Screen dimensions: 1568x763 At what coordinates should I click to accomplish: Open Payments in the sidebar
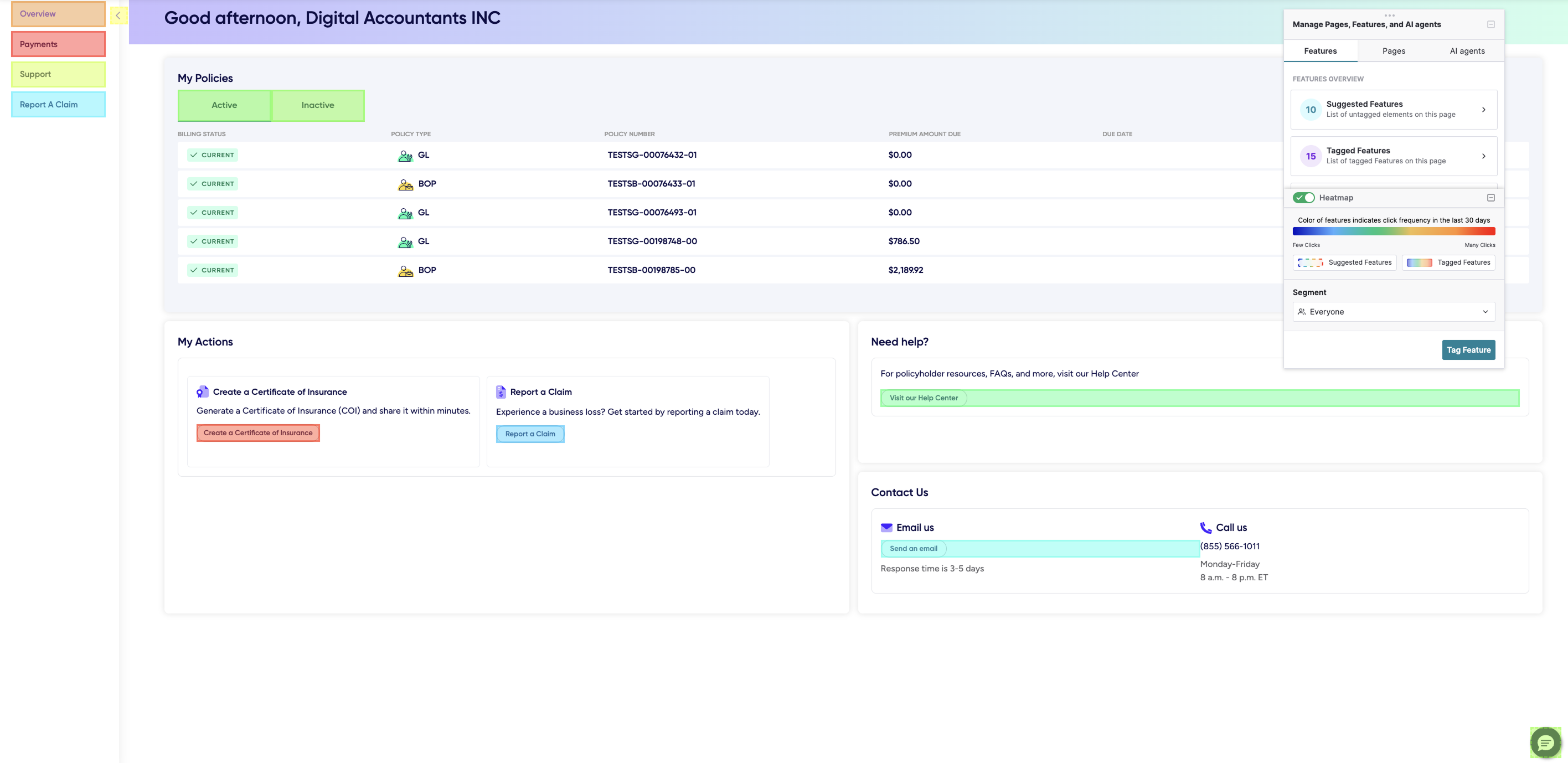click(x=59, y=44)
